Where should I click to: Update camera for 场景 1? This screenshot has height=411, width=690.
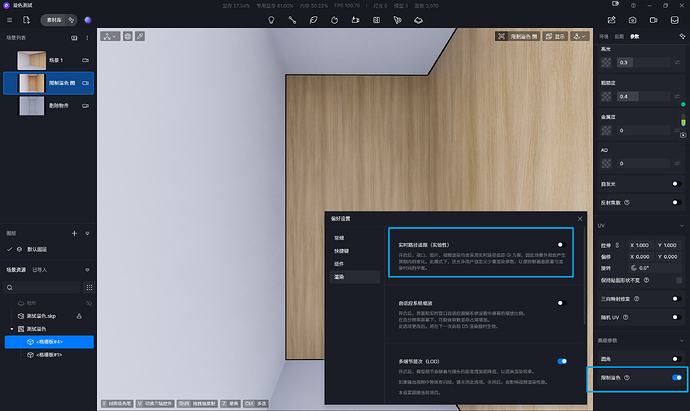coord(85,60)
